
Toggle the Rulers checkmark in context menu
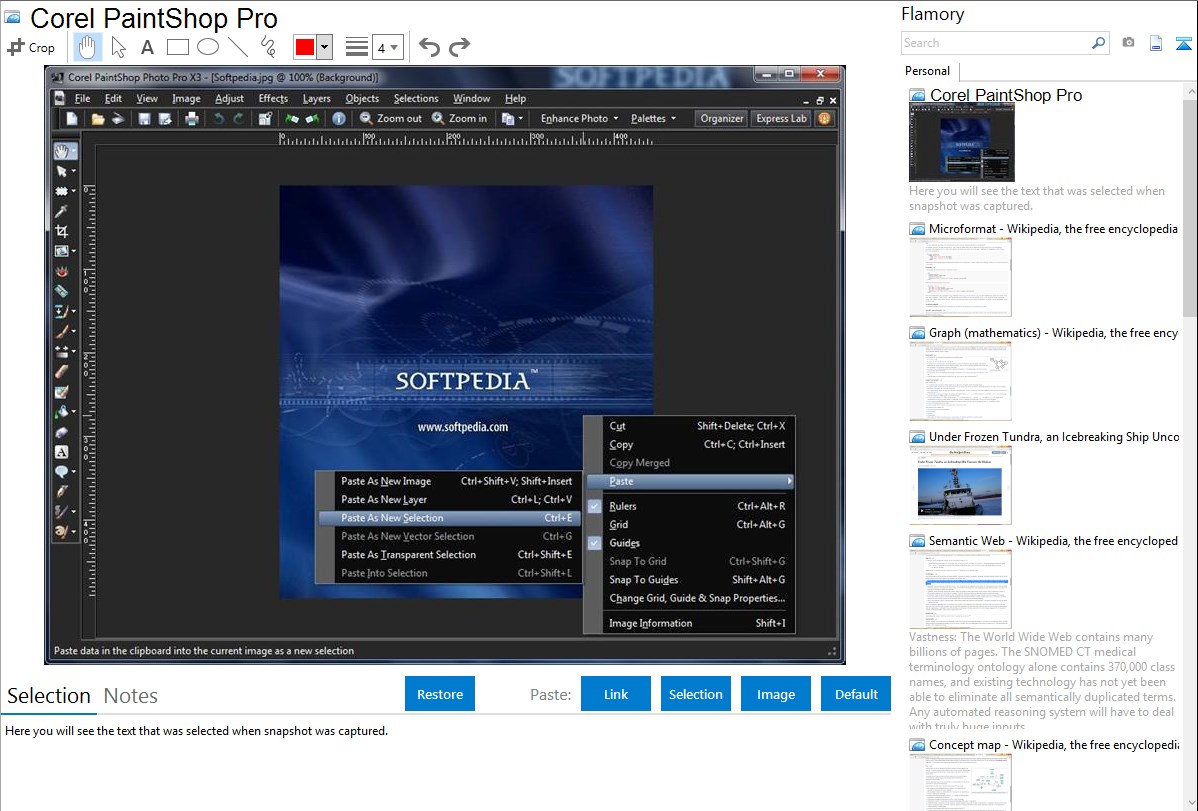[594, 506]
